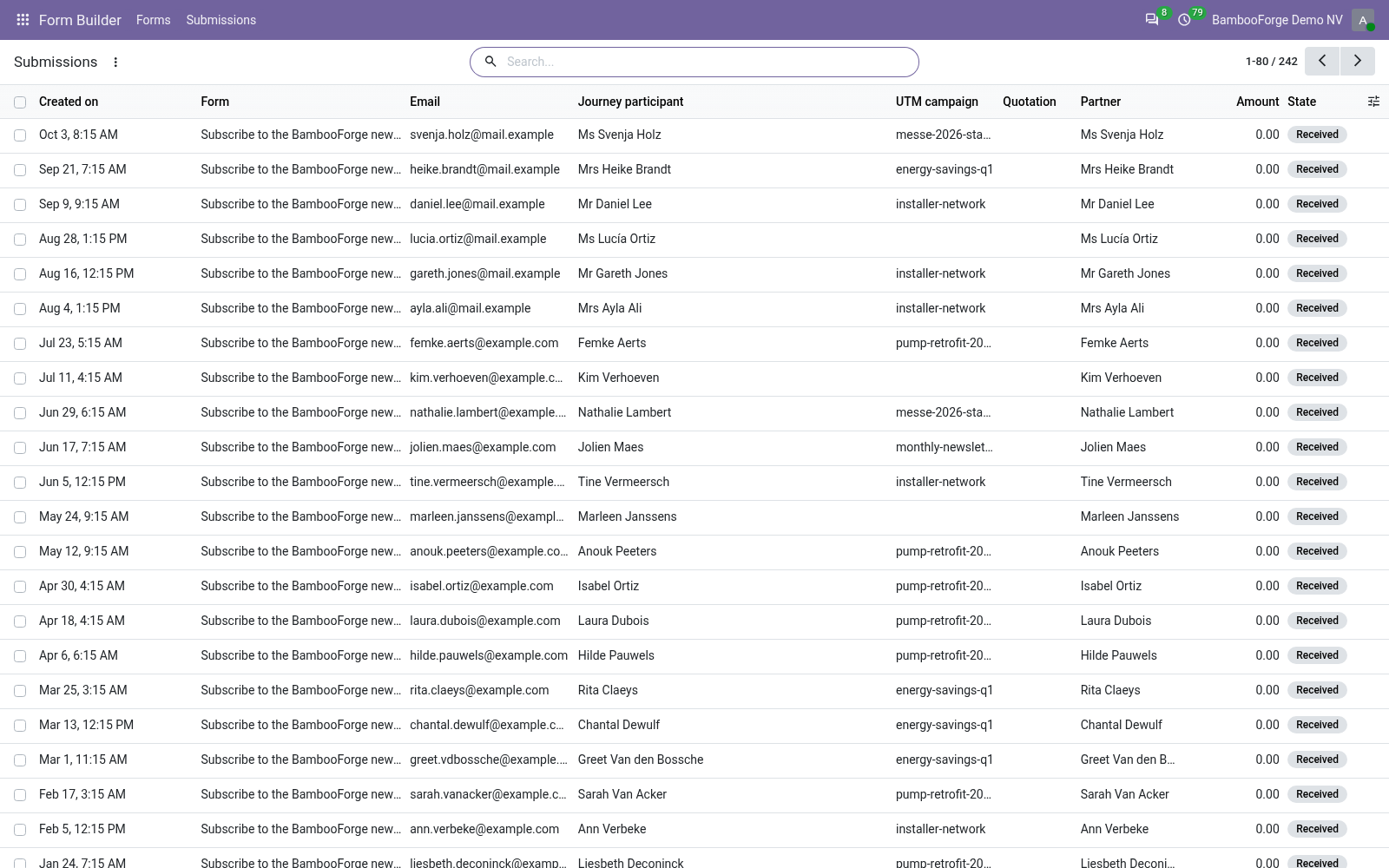This screenshot has width=1389, height=868.
Task: Switch company BambooForge Demo NV
Action: click(x=1277, y=20)
